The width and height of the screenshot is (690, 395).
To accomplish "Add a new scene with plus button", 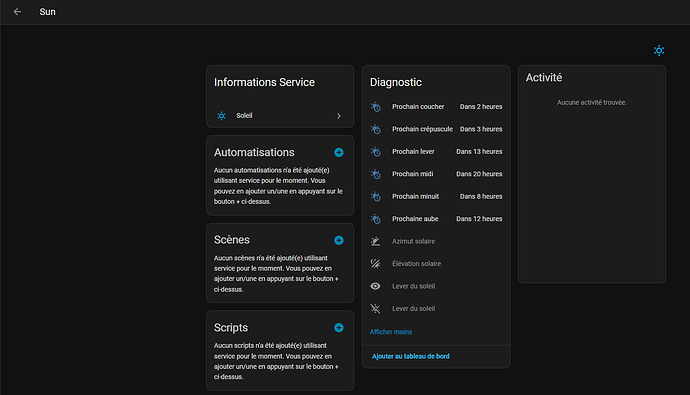I will pos(338,240).
